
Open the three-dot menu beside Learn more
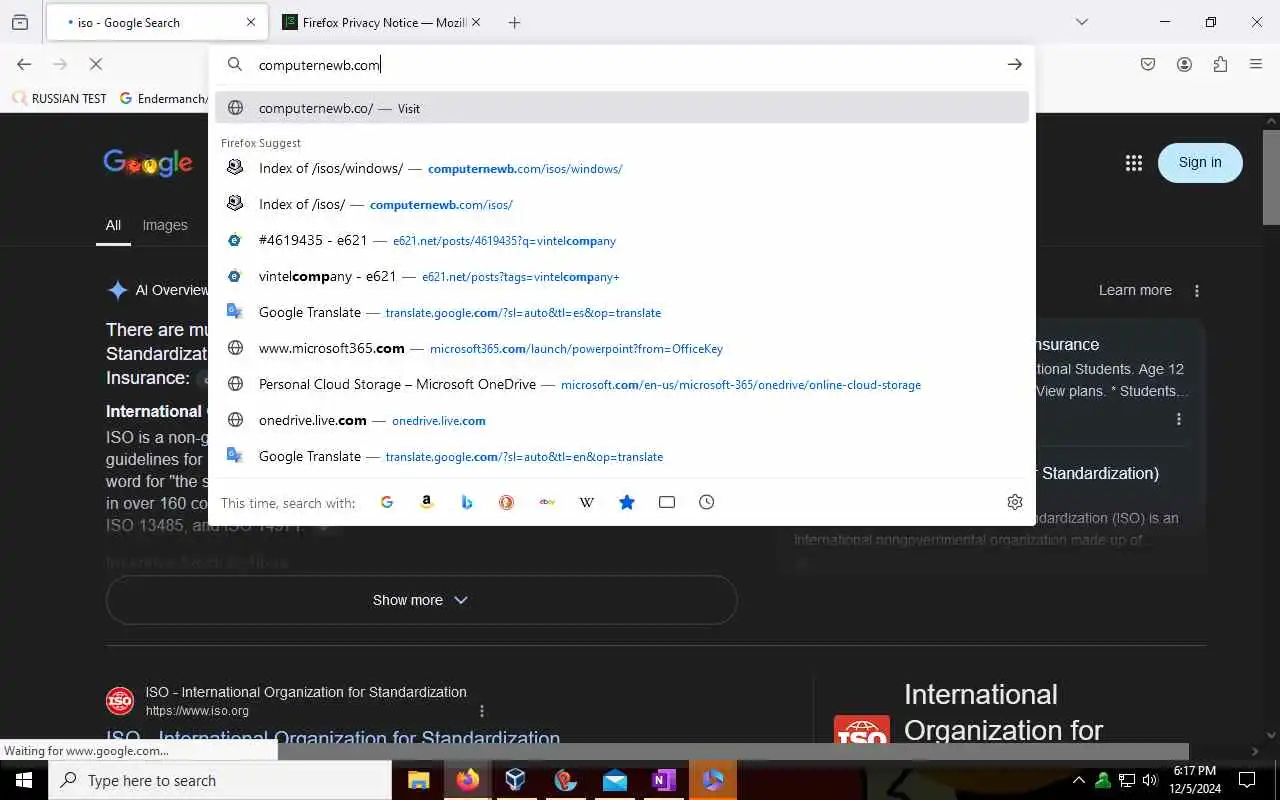[1197, 290]
